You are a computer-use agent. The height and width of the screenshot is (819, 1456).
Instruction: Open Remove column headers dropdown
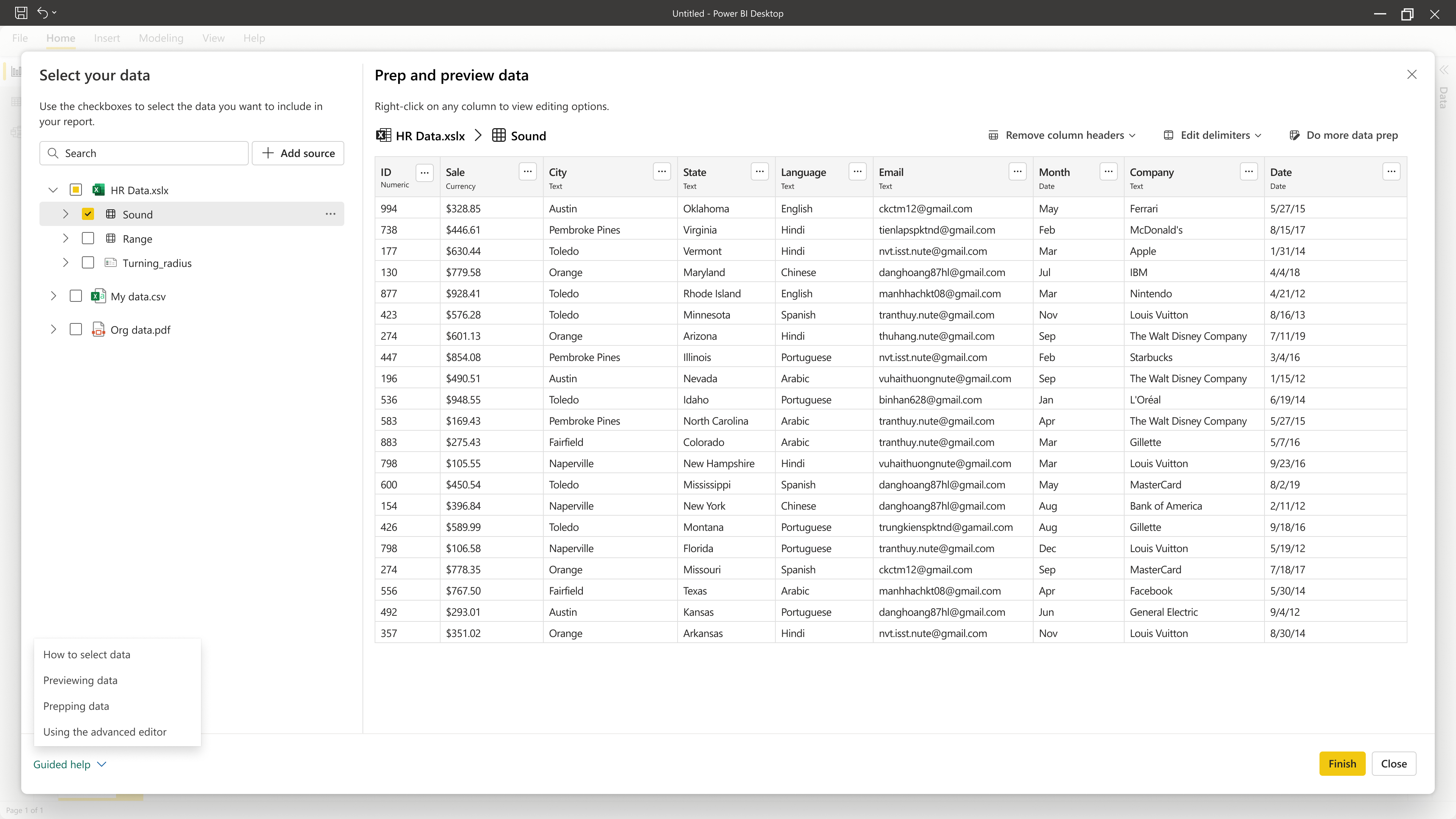click(x=1062, y=135)
